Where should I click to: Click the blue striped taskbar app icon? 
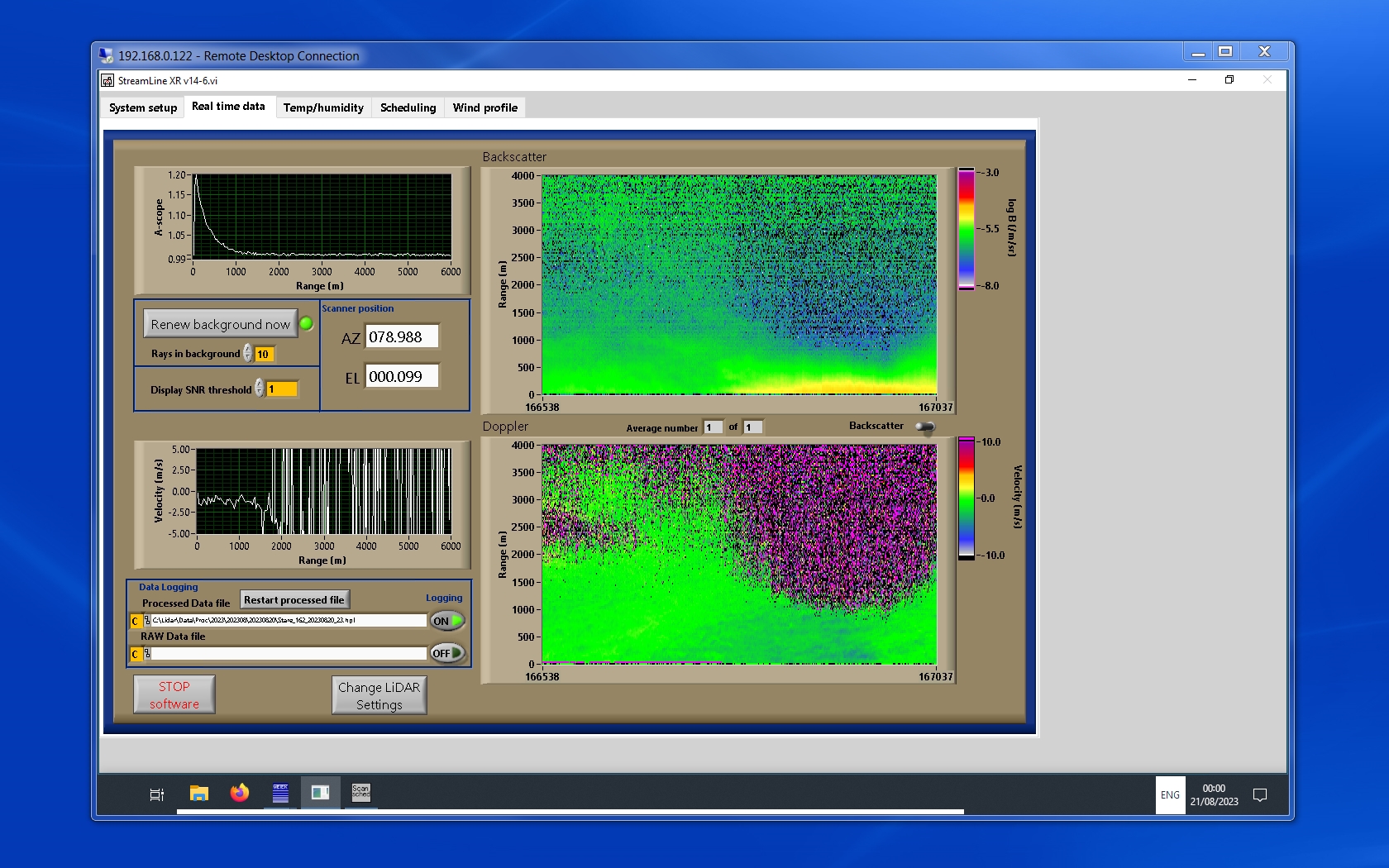(280, 794)
